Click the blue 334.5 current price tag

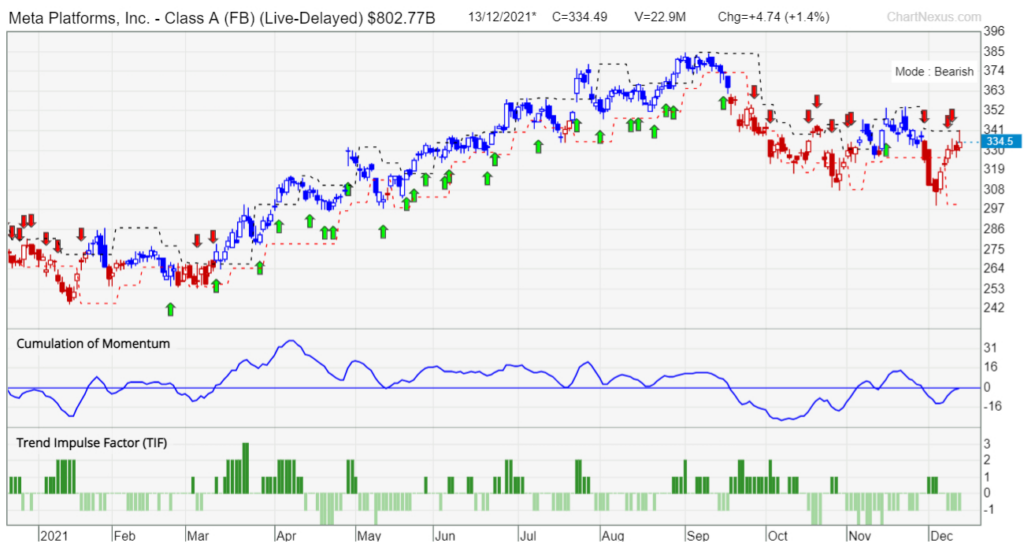pyautogui.click(x=999, y=142)
